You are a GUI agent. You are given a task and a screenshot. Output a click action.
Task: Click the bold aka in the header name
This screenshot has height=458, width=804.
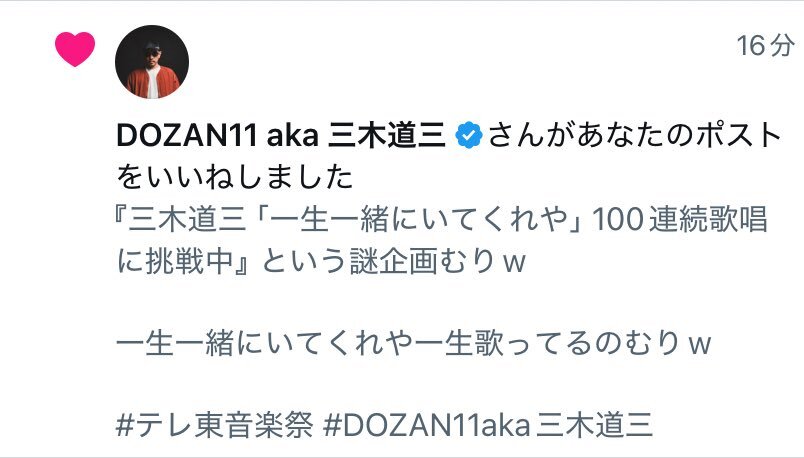coord(293,135)
